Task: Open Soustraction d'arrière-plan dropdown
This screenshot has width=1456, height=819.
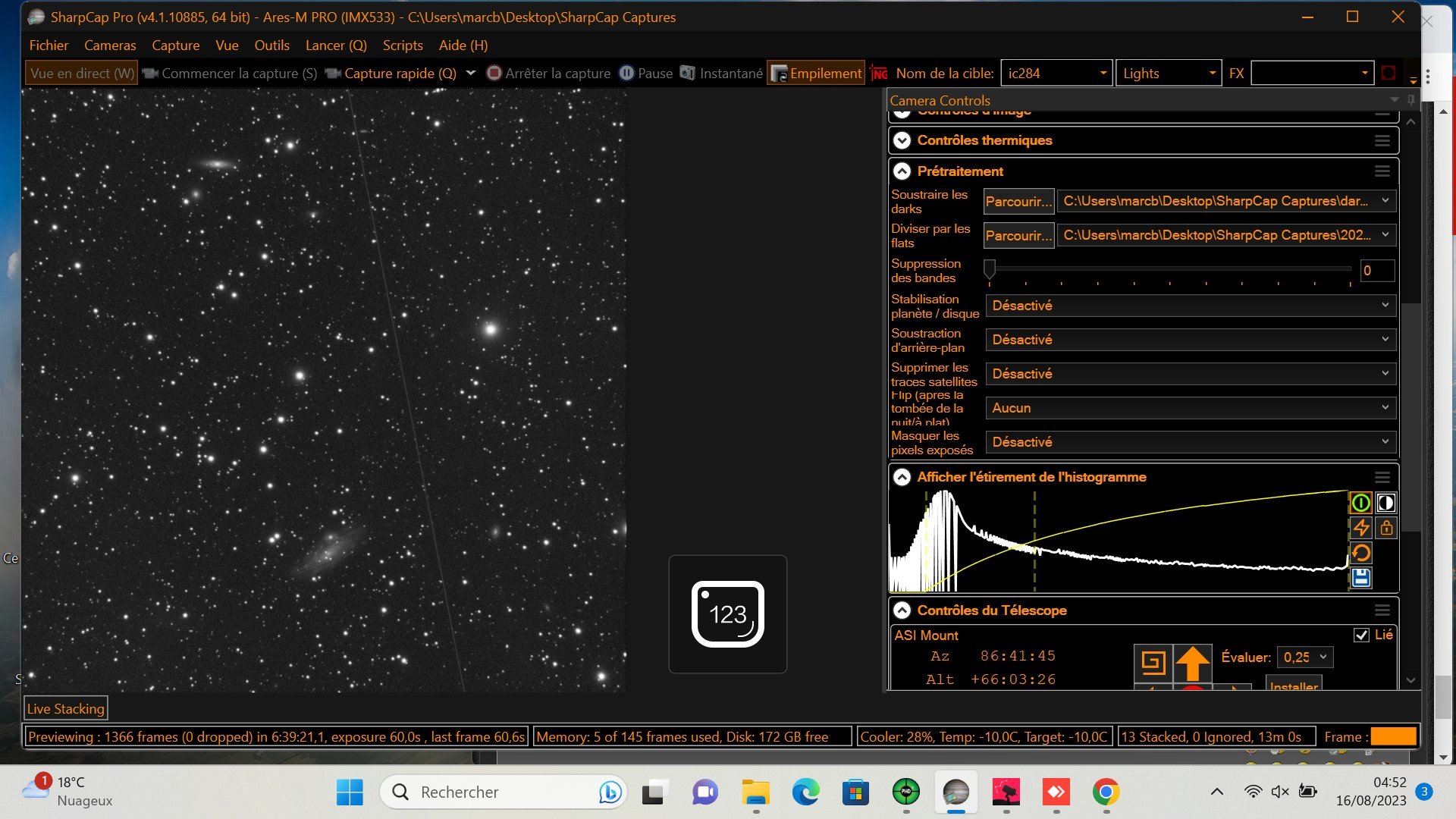Action: pos(1191,340)
